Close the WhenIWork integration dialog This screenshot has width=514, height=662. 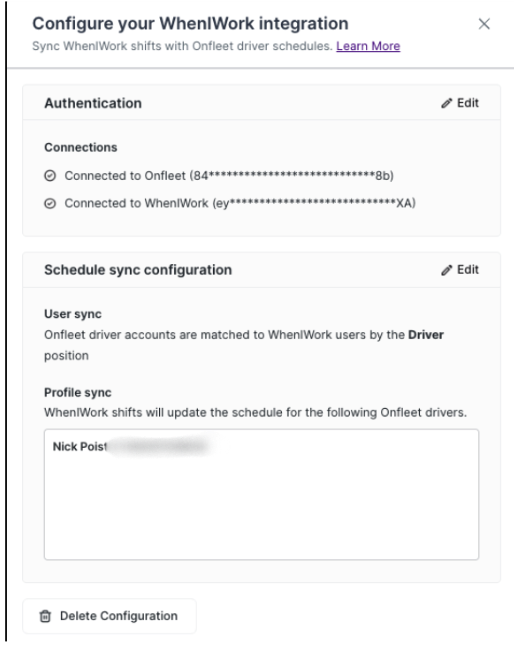(484, 24)
